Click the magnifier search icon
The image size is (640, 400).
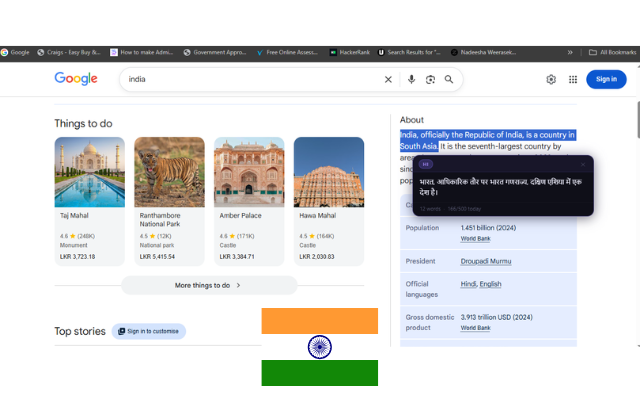click(449, 79)
